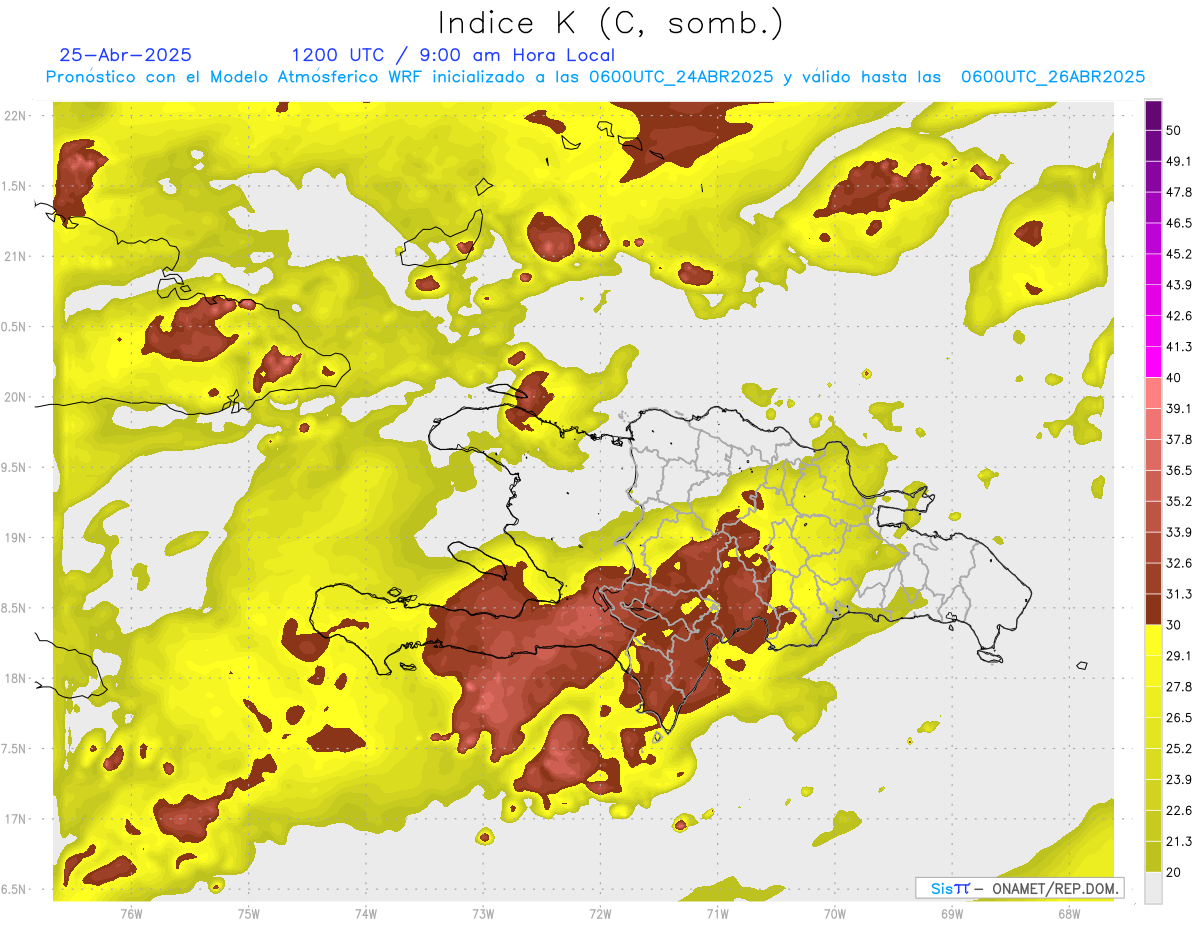Pick the gray swatch below the 20 label
1200x927 pixels.
click(x=1153, y=888)
